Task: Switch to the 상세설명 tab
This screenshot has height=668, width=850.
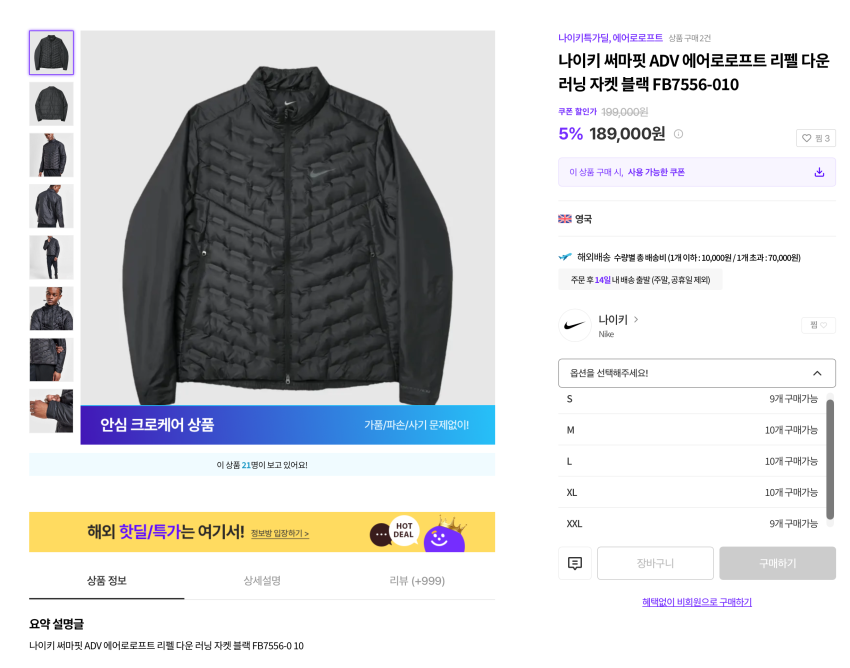Action: coord(262,581)
